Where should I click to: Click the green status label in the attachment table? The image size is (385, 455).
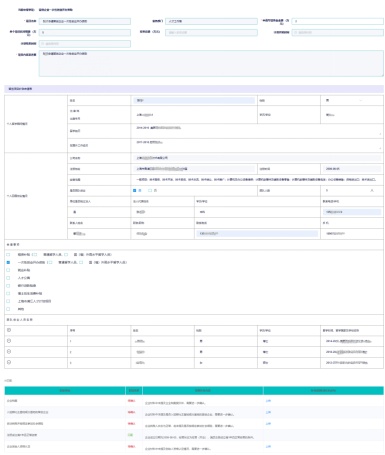click(x=131, y=435)
